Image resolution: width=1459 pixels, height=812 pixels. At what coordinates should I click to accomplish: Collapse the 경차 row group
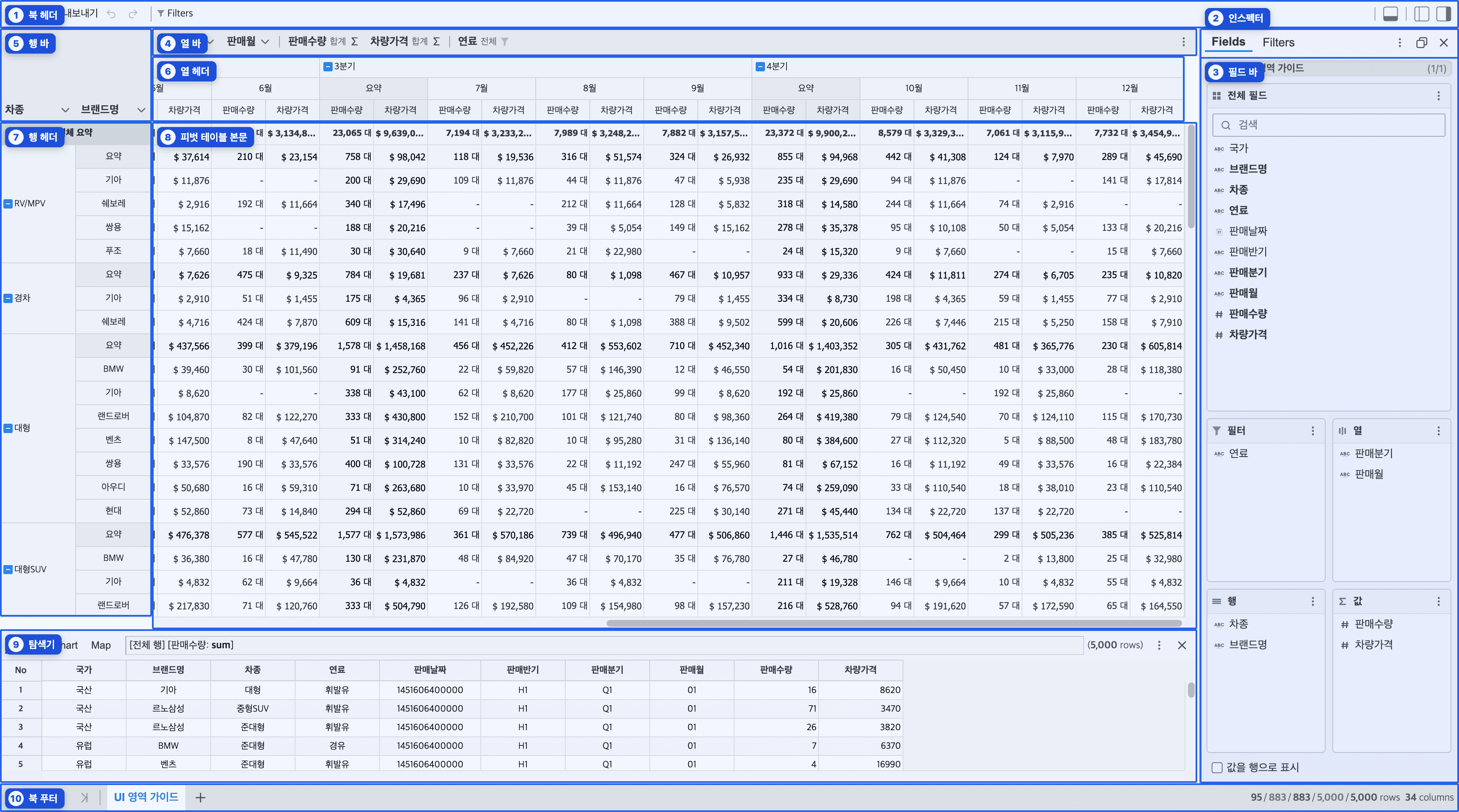click(8, 298)
